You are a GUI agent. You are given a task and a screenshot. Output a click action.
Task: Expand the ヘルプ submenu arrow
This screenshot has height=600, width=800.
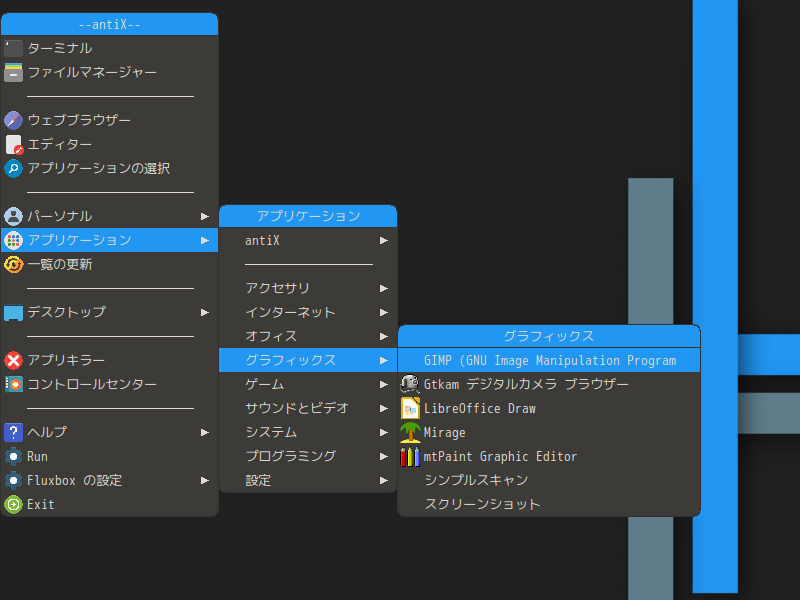(205, 432)
